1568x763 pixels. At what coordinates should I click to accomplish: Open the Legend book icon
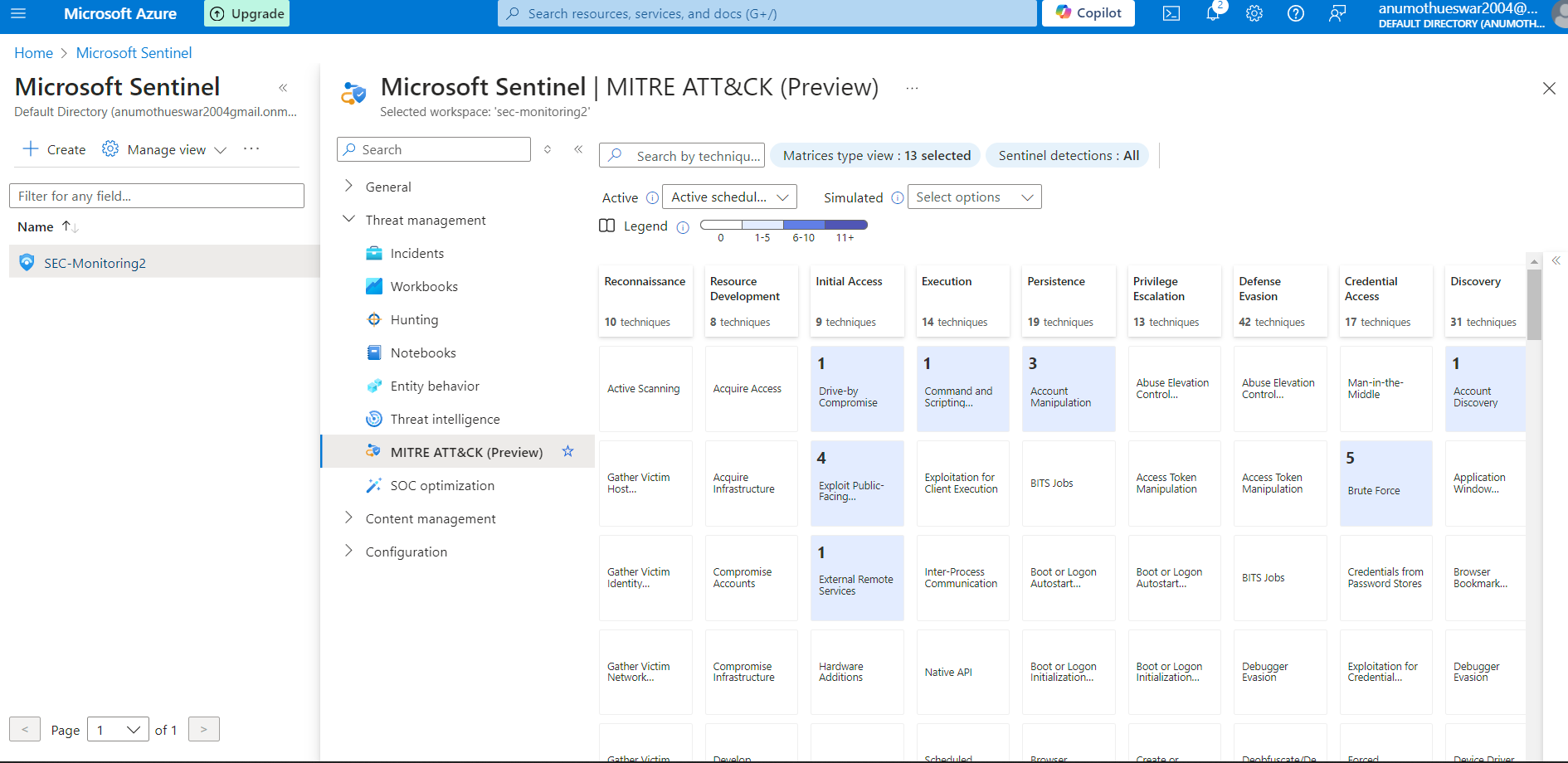[x=607, y=226]
